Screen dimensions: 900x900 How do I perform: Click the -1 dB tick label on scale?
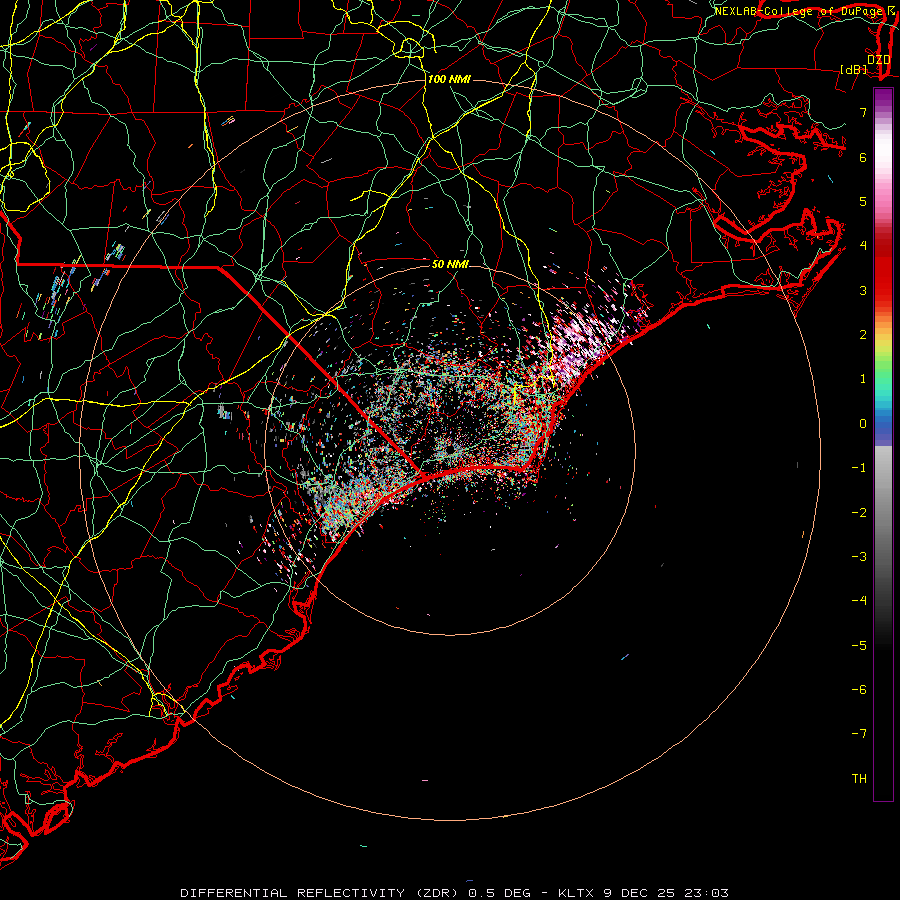tap(859, 468)
